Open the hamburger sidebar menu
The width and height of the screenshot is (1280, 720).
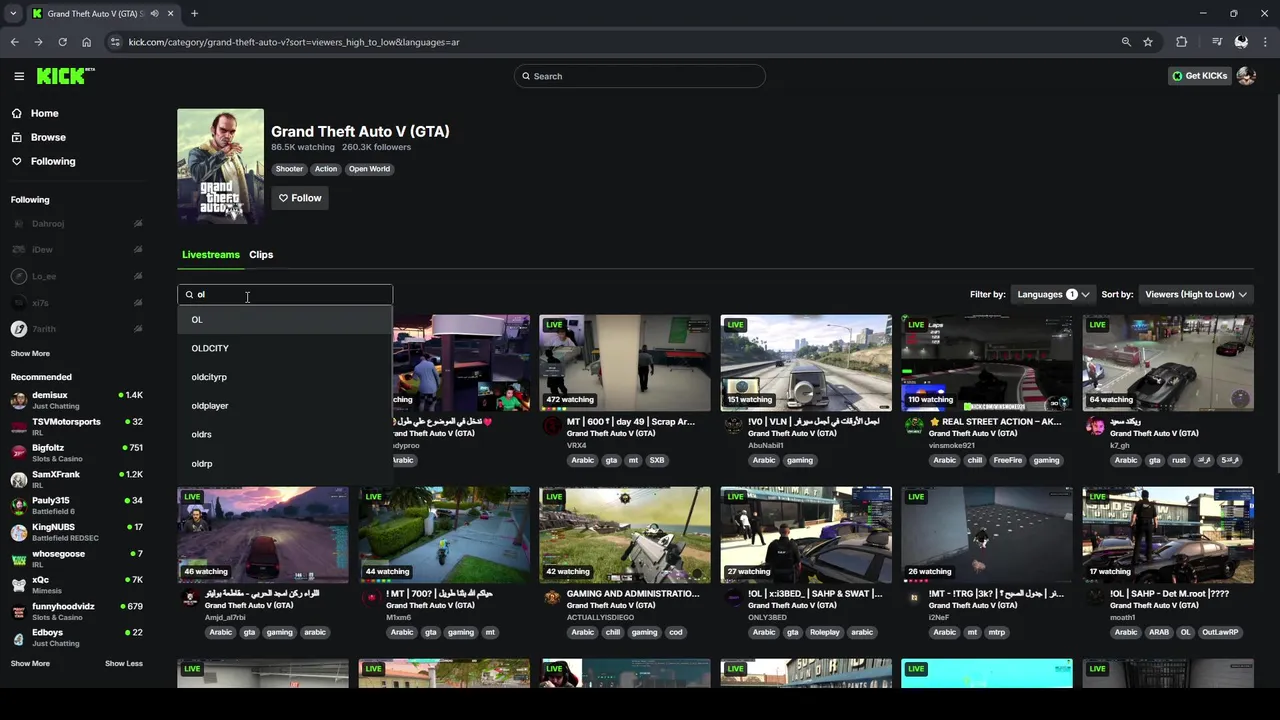coord(19,76)
